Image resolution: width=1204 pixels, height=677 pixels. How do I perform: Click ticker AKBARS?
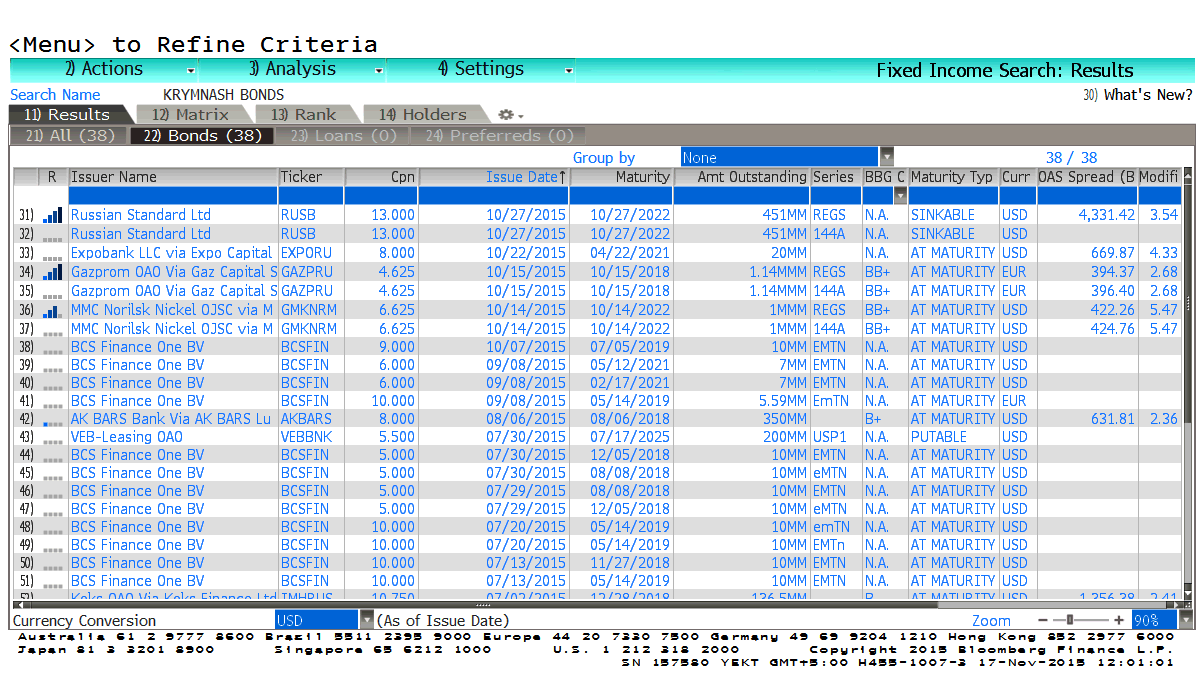(x=306, y=419)
